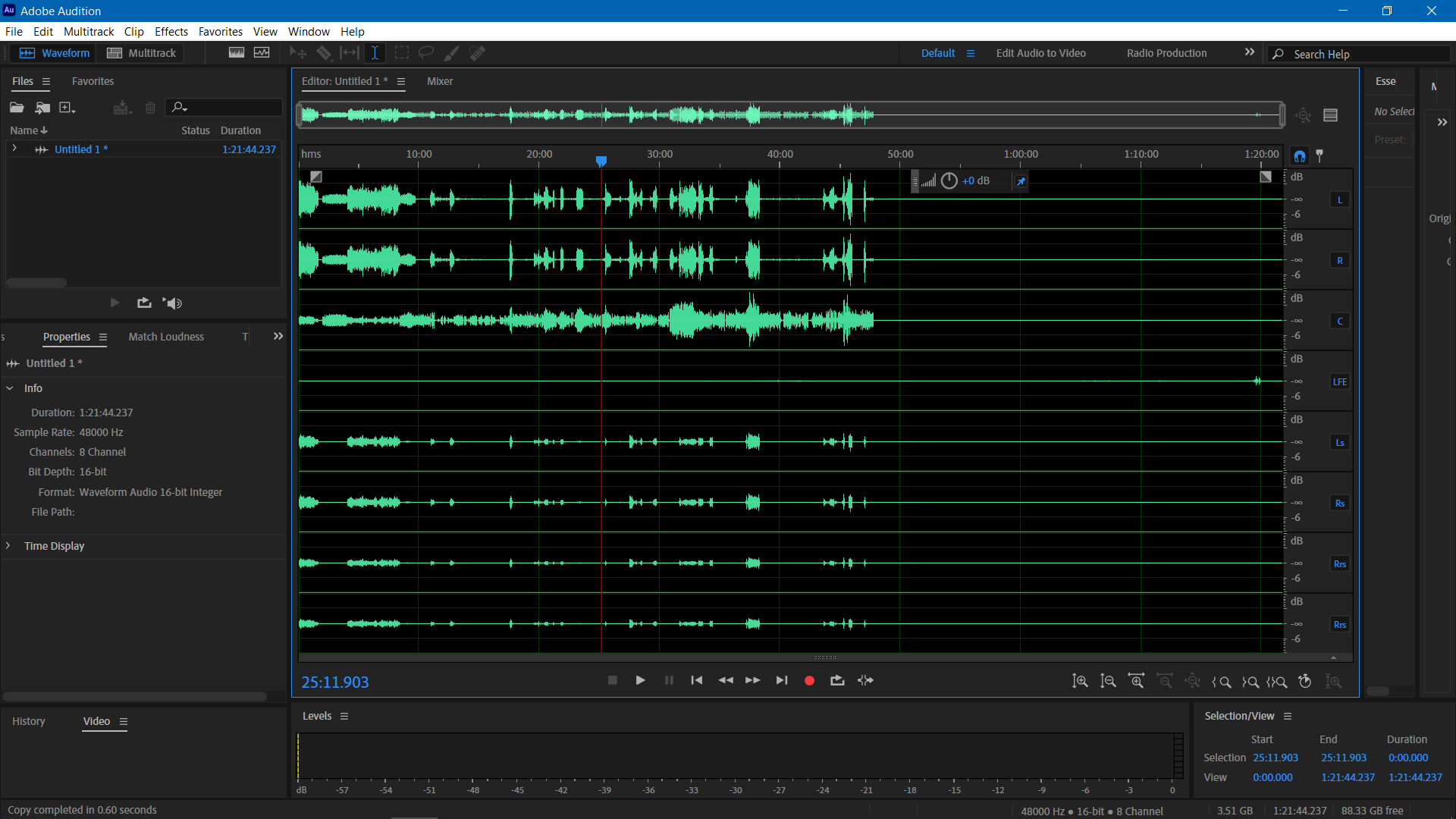Expand the Time Display section
This screenshot has width=1456, height=819.
(8, 546)
